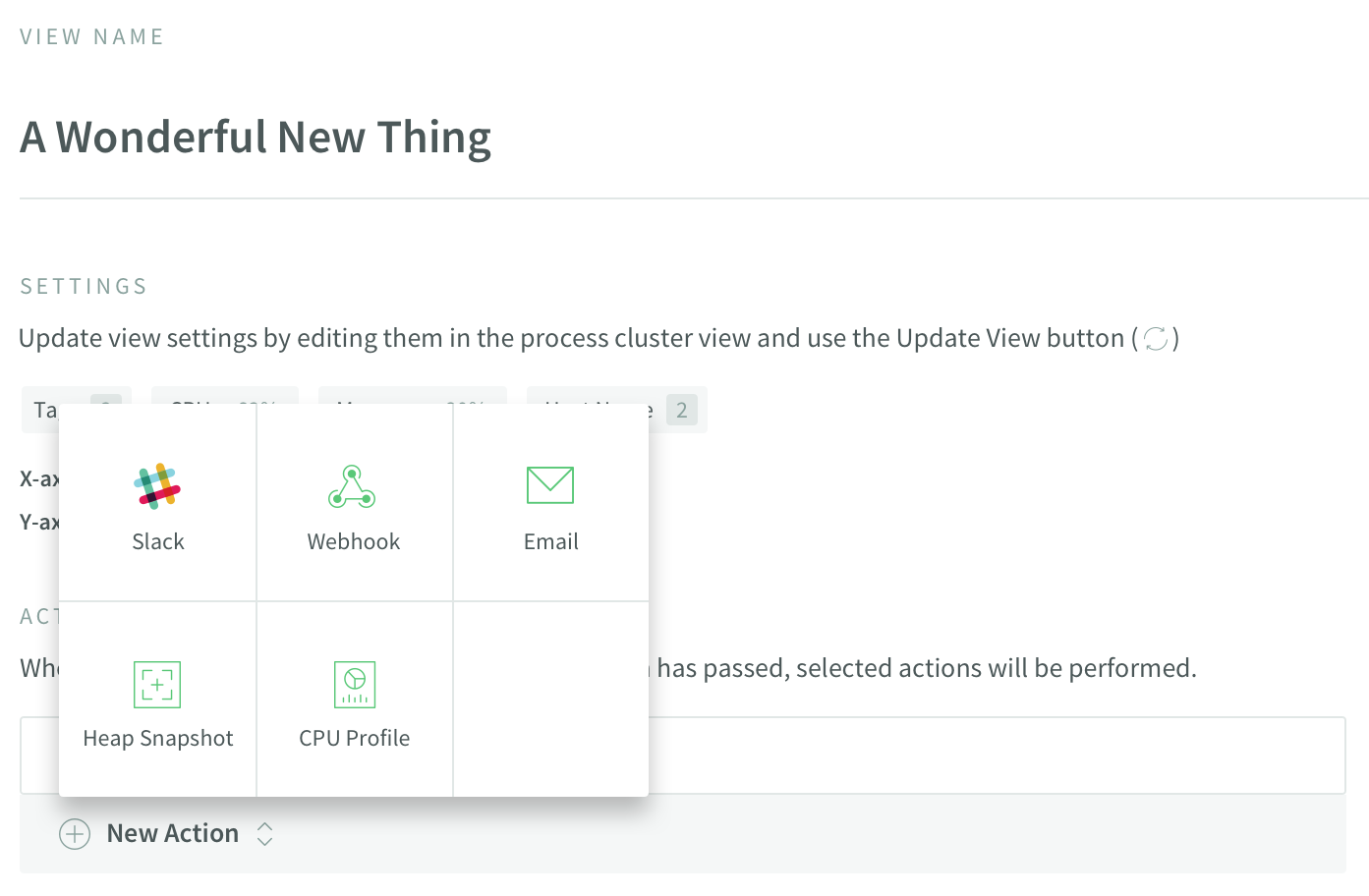The width and height of the screenshot is (1369, 896).
Task: Expand the New Action up-down chevron
Action: point(264,834)
